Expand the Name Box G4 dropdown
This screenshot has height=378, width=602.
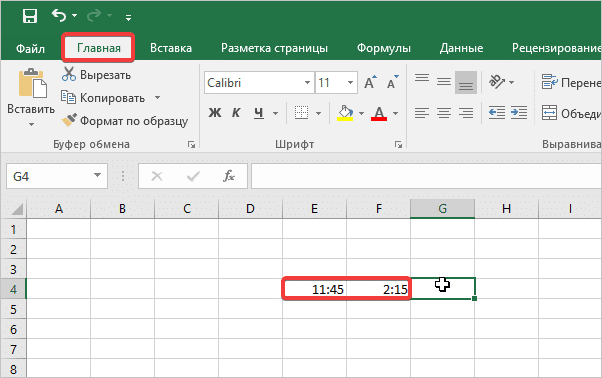coord(98,175)
